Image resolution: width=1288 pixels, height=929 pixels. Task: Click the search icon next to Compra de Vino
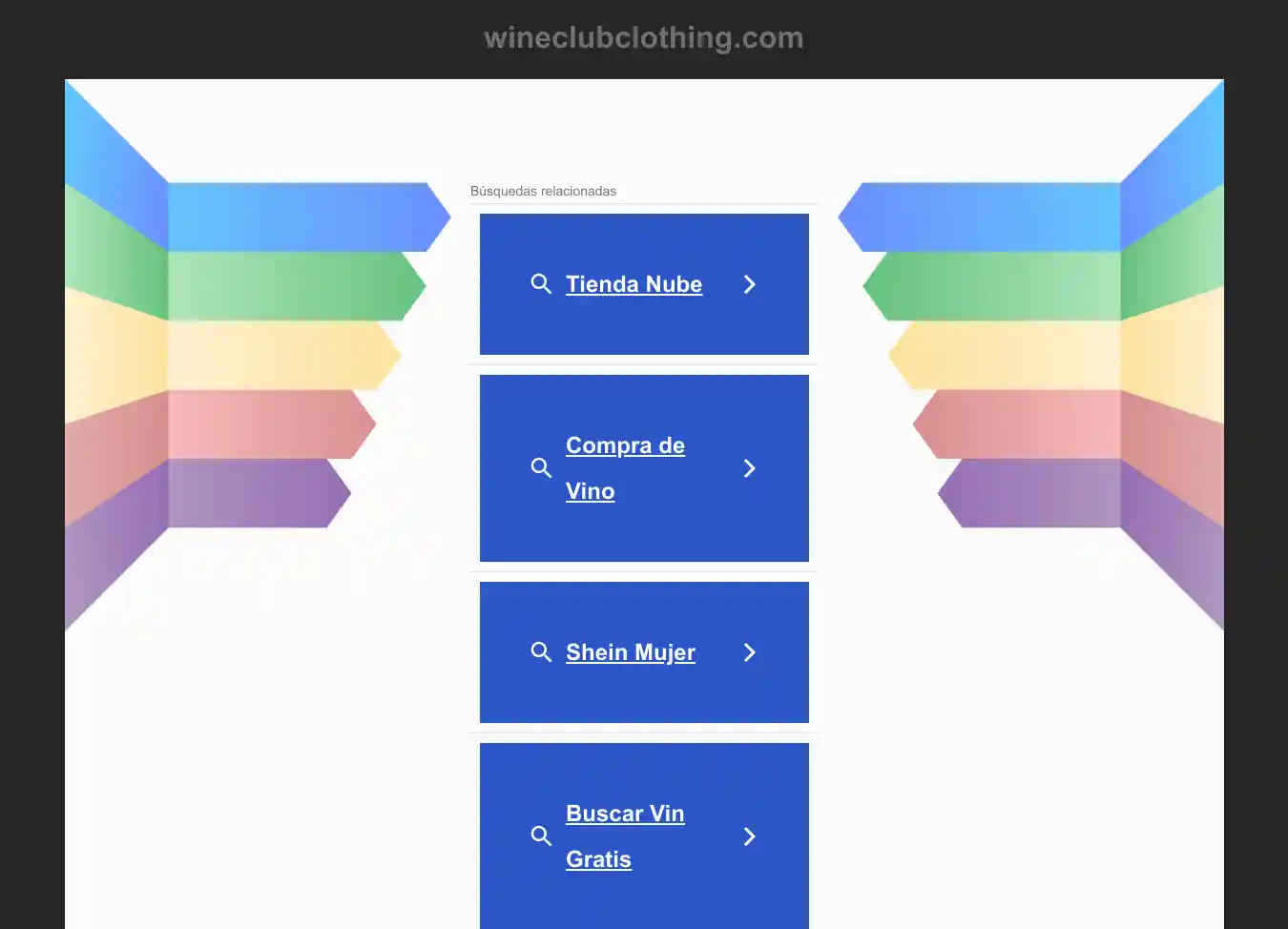[x=541, y=468]
